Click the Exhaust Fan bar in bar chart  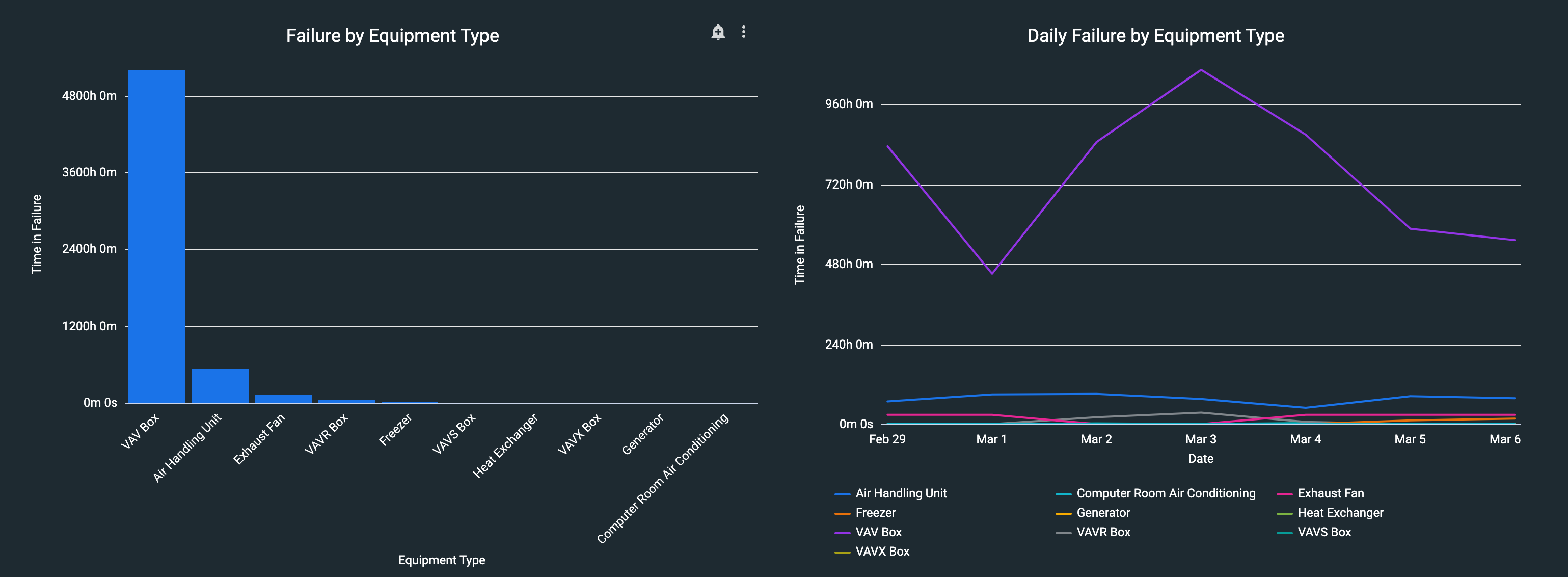point(283,399)
